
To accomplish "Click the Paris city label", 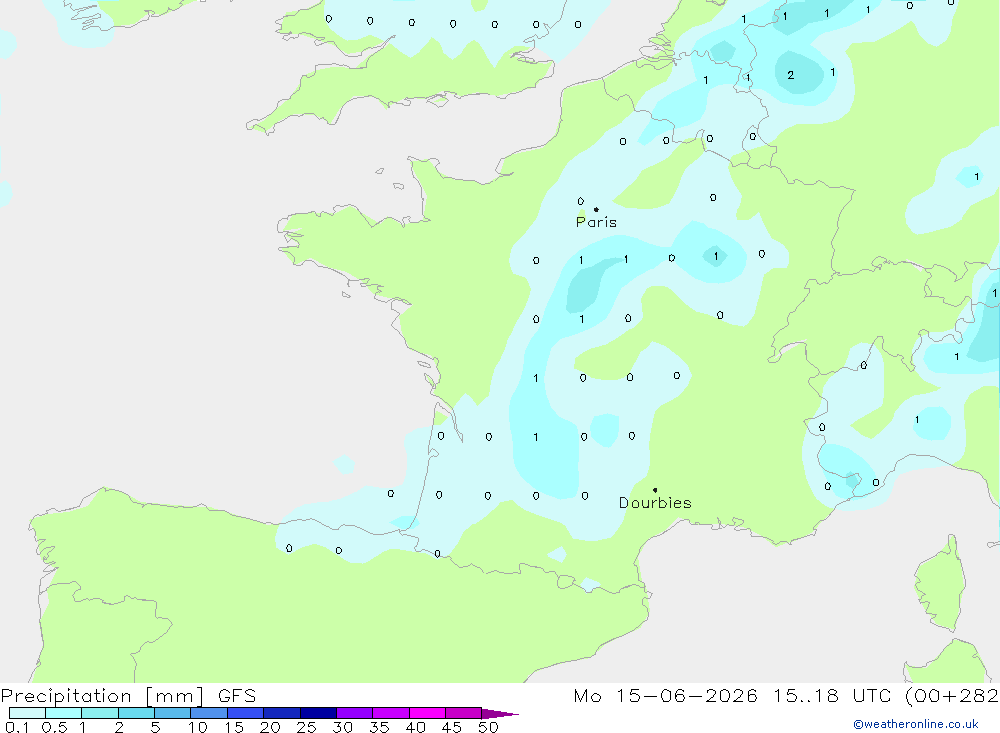I will pyautogui.click(x=596, y=222).
